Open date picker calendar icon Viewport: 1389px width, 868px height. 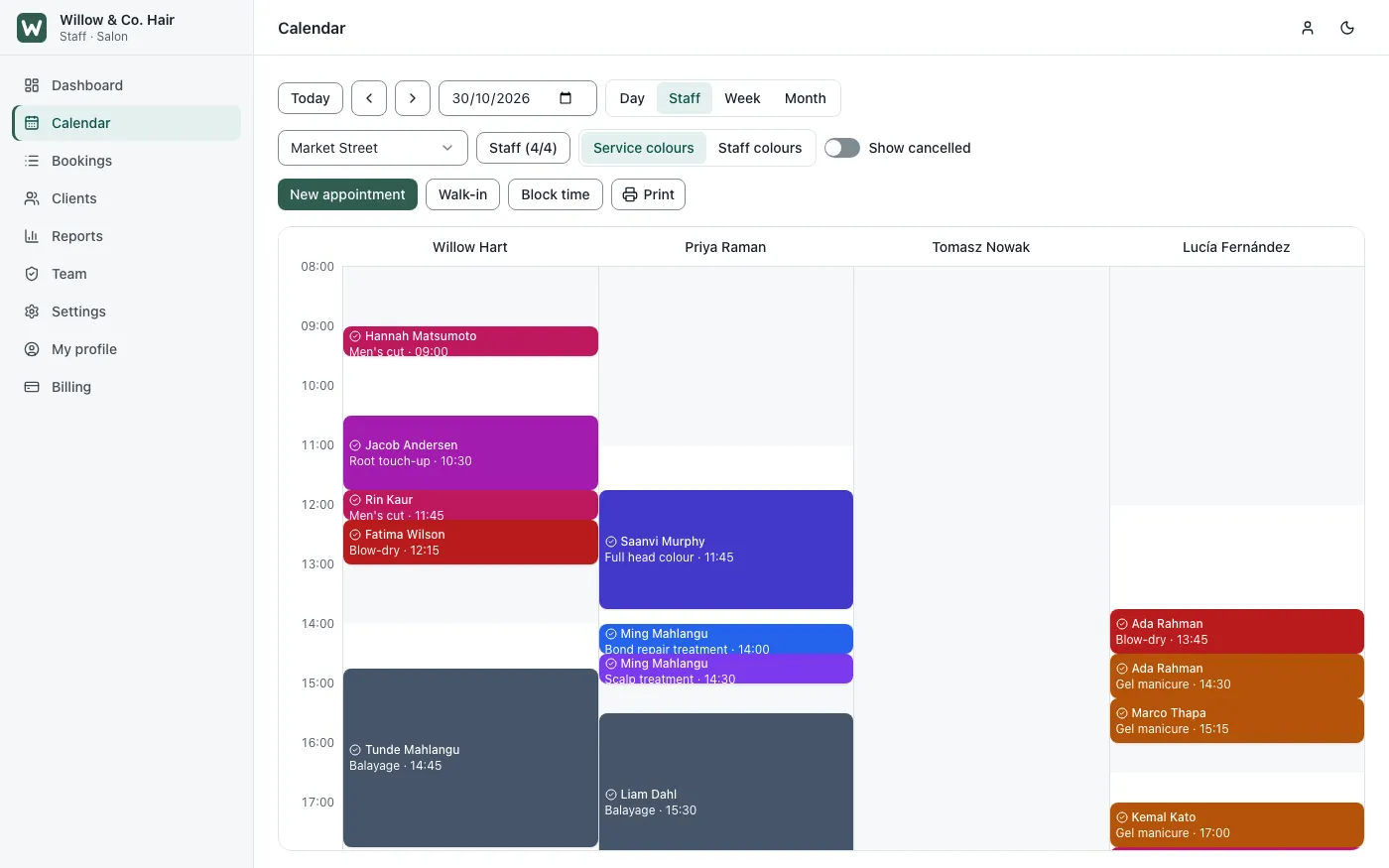click(x=566, y=98)
